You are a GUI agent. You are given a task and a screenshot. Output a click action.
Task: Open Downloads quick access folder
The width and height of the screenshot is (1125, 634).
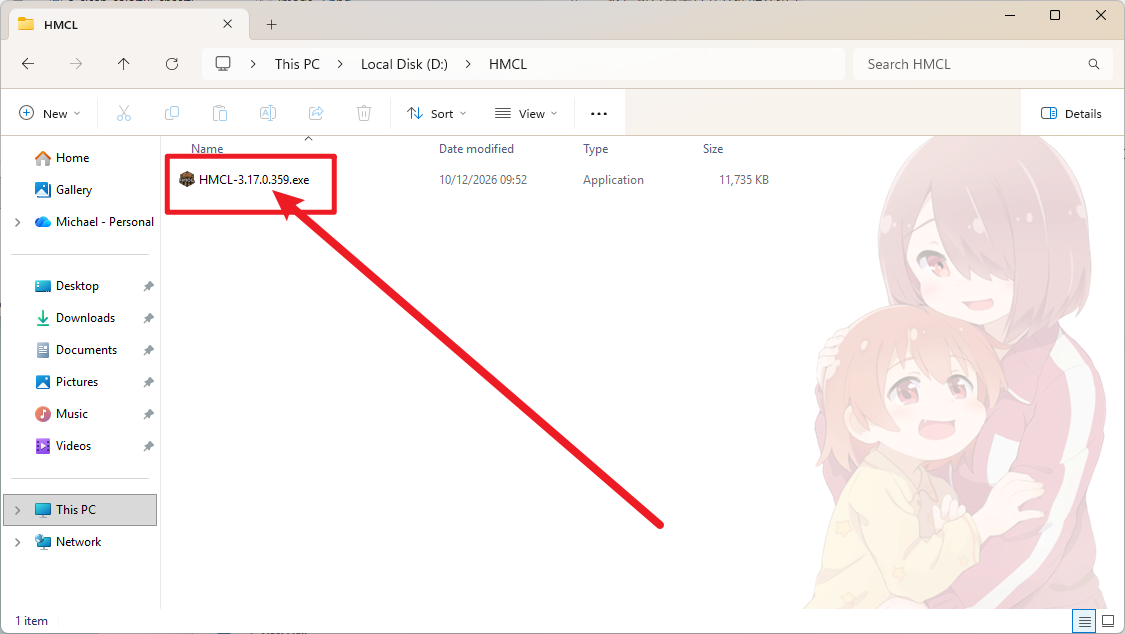coord(85,318)
